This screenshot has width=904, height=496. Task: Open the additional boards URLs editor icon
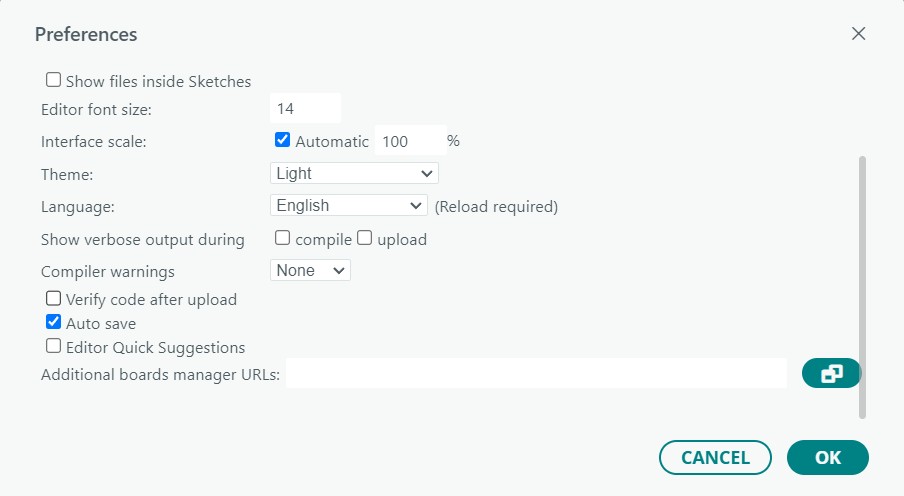coord(831,374)
